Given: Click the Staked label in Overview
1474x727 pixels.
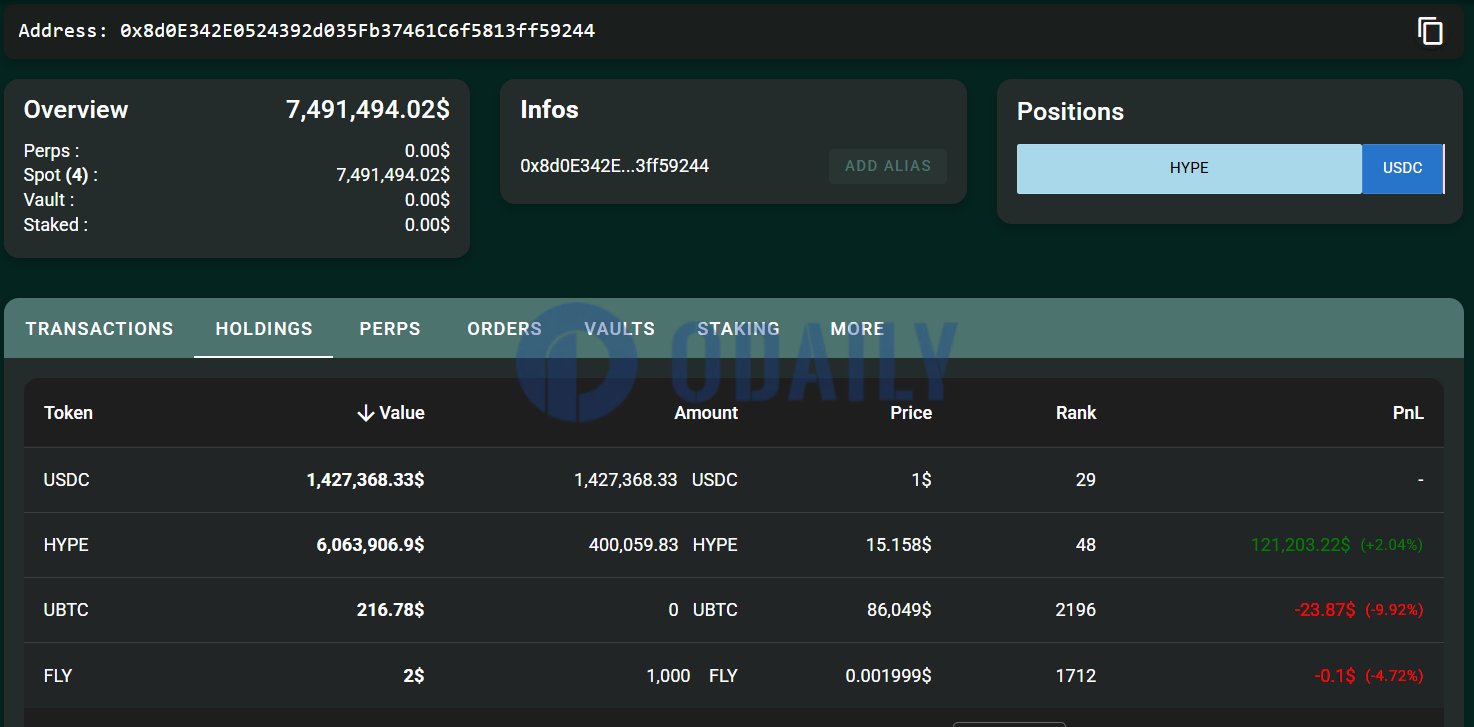Looking at the screenshot, I should point(55,225).
